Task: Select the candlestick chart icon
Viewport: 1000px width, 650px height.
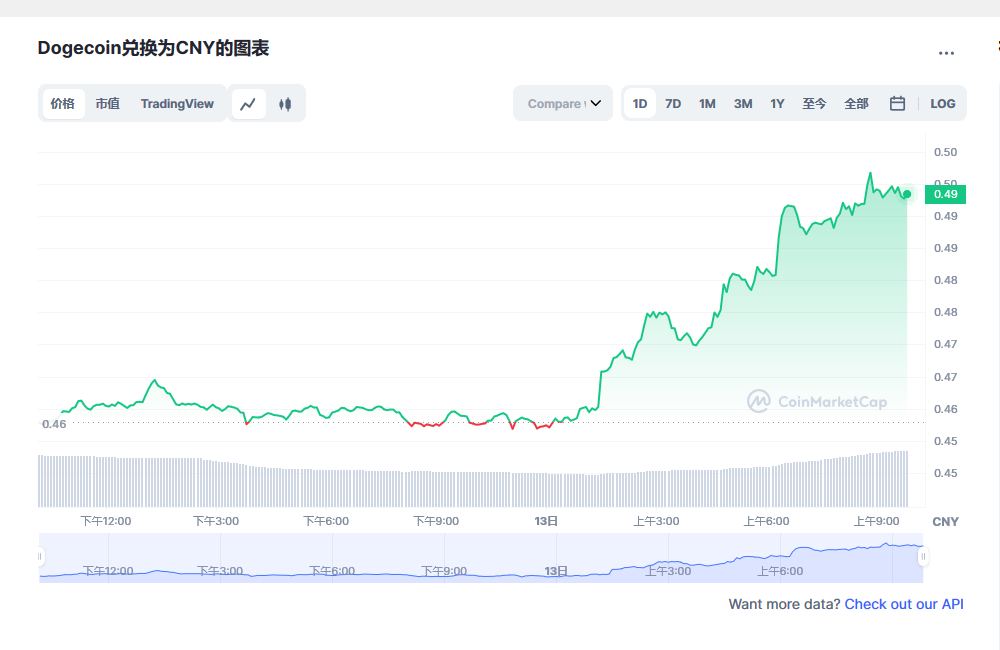Action: pos(286,103)
